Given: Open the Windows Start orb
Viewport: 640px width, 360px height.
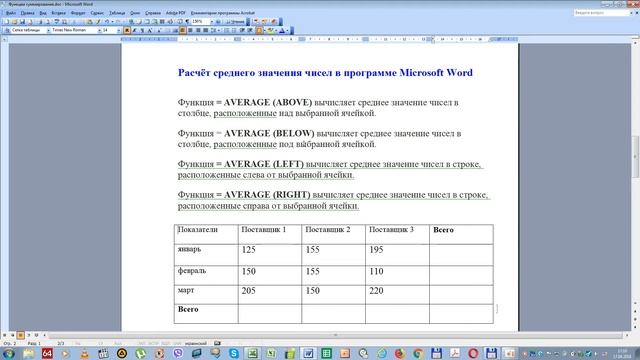Looking at the screenshot, I should [x=8, y=353].
